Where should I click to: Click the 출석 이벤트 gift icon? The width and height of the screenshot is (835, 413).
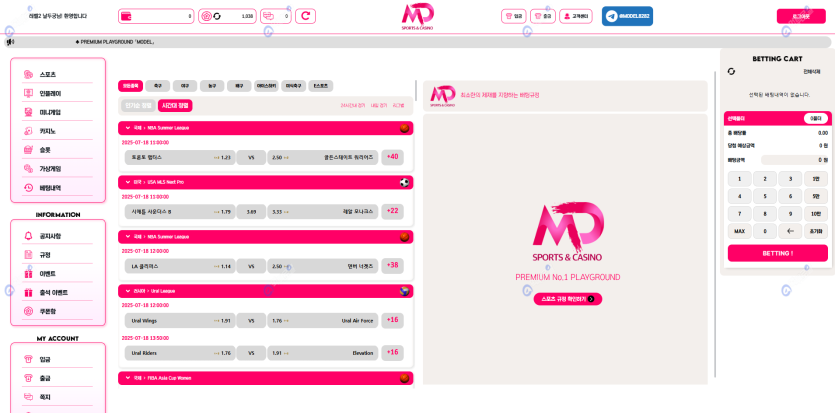point(29,292)
